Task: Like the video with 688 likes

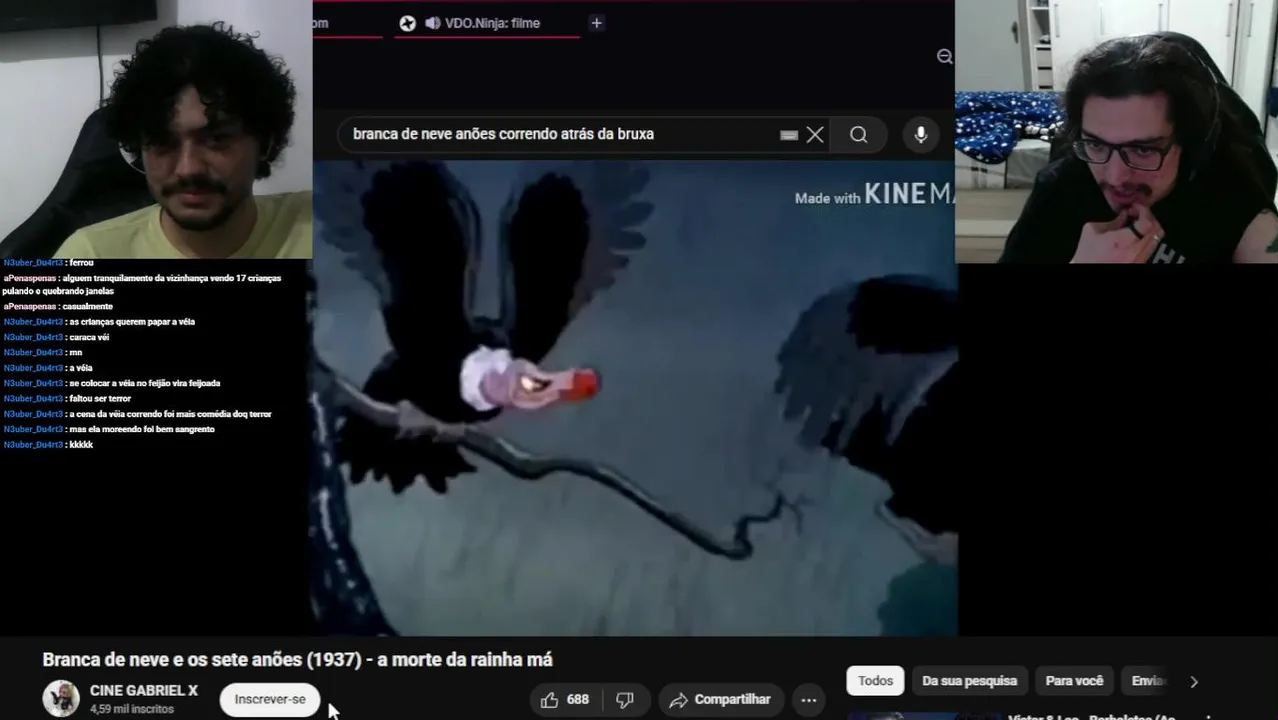Action: (x=565, y=700)
